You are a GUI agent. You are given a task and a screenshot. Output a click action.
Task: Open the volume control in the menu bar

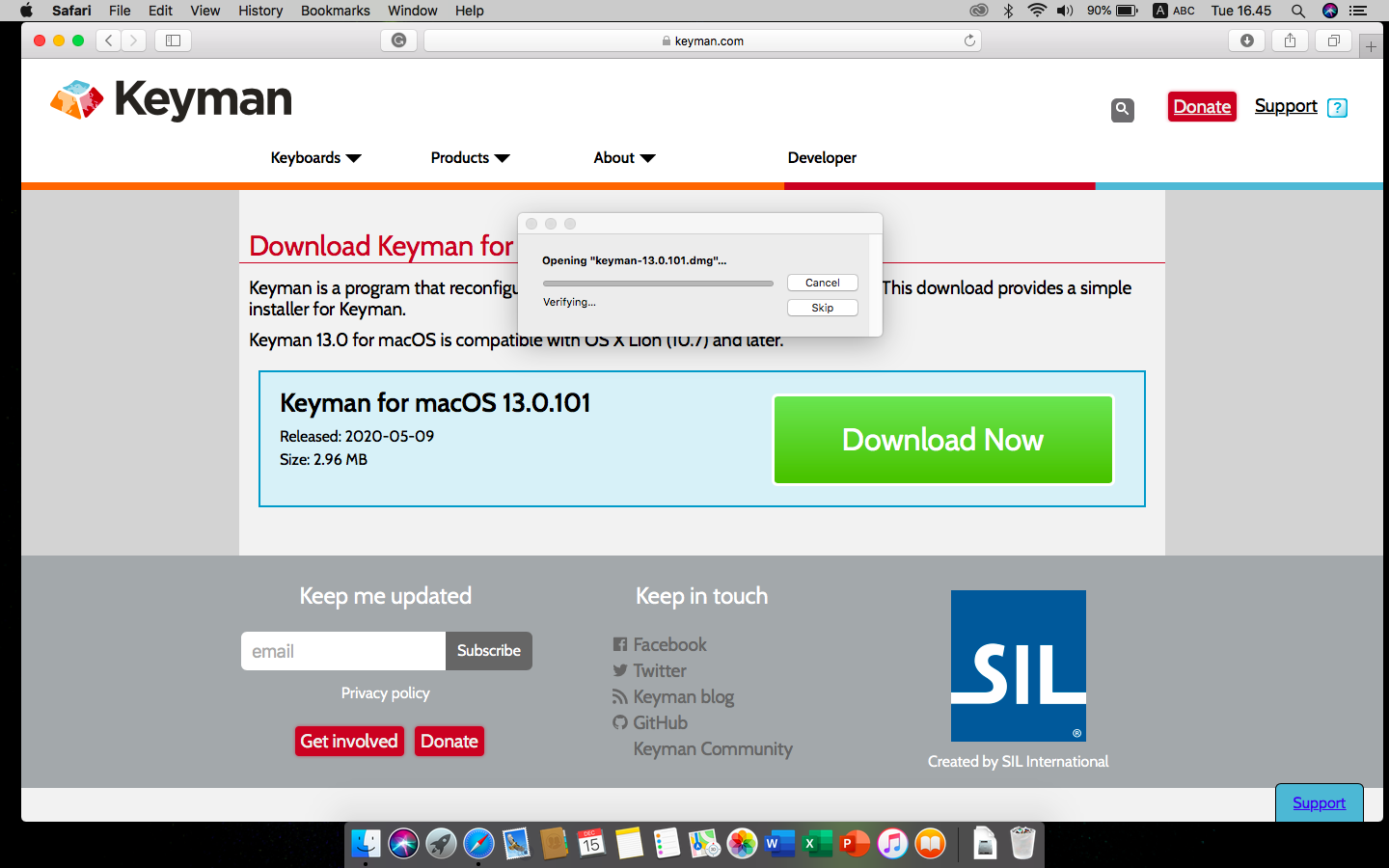click(1065, 11)
